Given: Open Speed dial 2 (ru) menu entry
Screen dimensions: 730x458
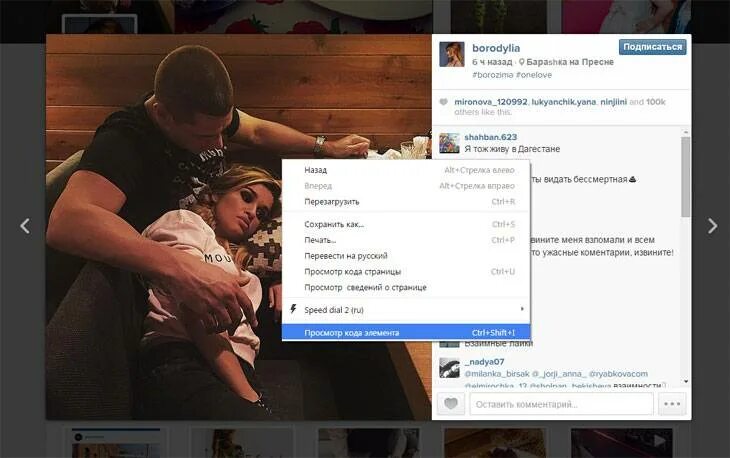Looking at the screenshot, I should (406, 310).
